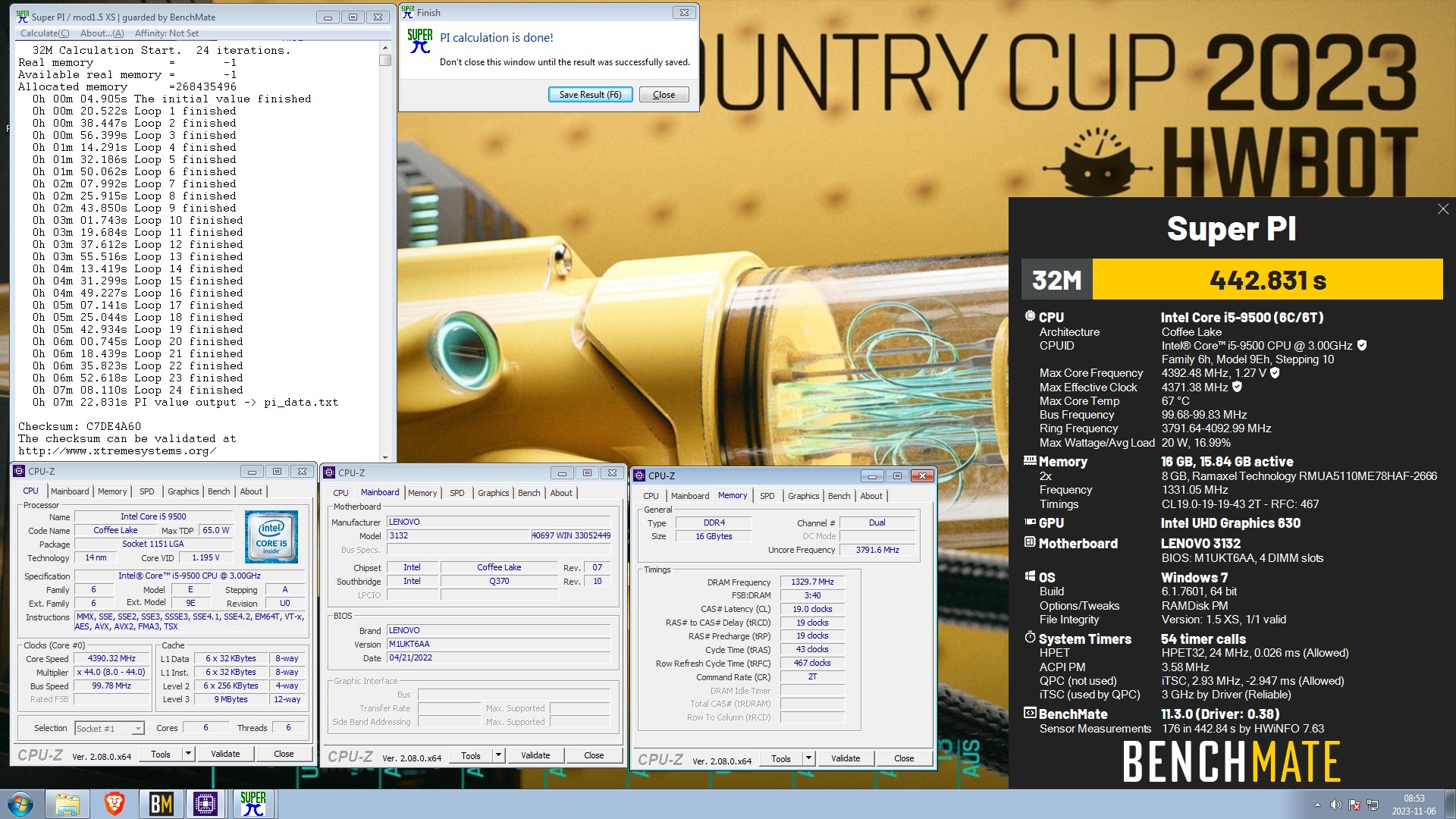Click the Checksum: C7DE4A60 line
The image size is (1456, 819).
click(x=80, y=426)
